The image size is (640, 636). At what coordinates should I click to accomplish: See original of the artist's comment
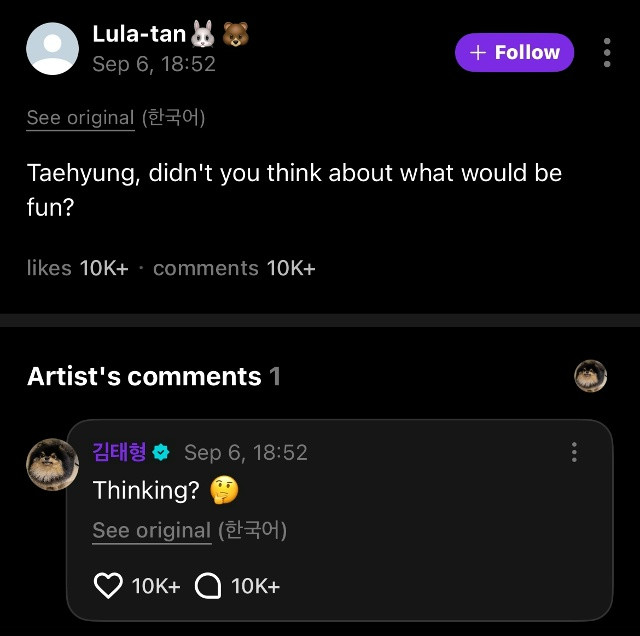click(x=151, y=530)
